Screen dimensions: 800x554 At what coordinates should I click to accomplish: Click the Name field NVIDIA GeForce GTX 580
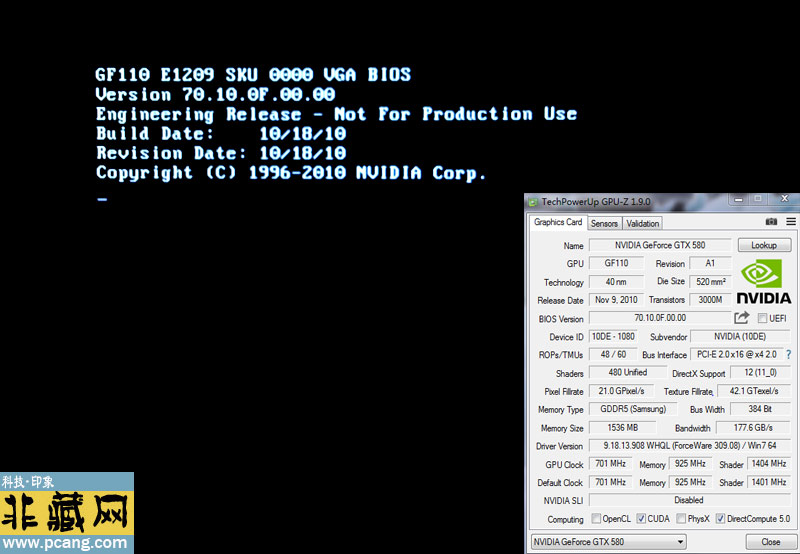pyautogui.click(x=660, y=245)
